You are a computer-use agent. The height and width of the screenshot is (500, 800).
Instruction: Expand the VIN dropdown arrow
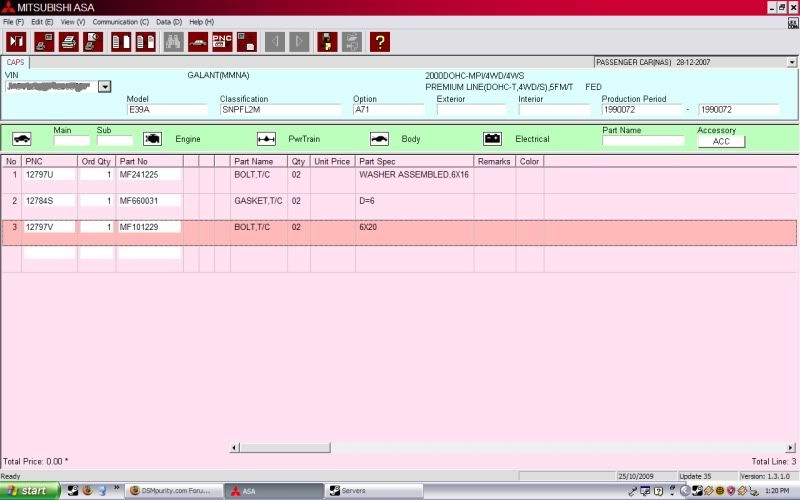pyautogui.click(x=105, y=86)
